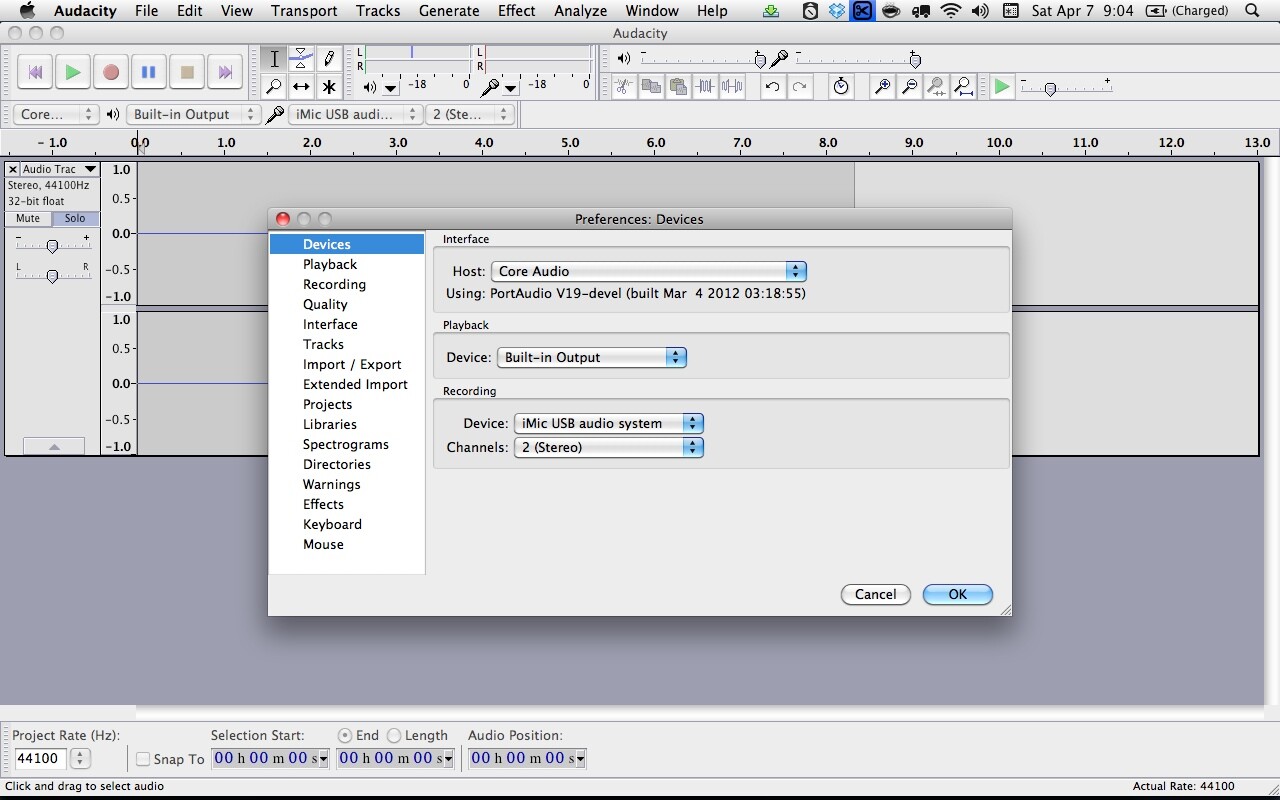The width and height of the screenshot is (1280, 800).
Task: Open the Analyze menu in menu bar
Action: point(580,11)
